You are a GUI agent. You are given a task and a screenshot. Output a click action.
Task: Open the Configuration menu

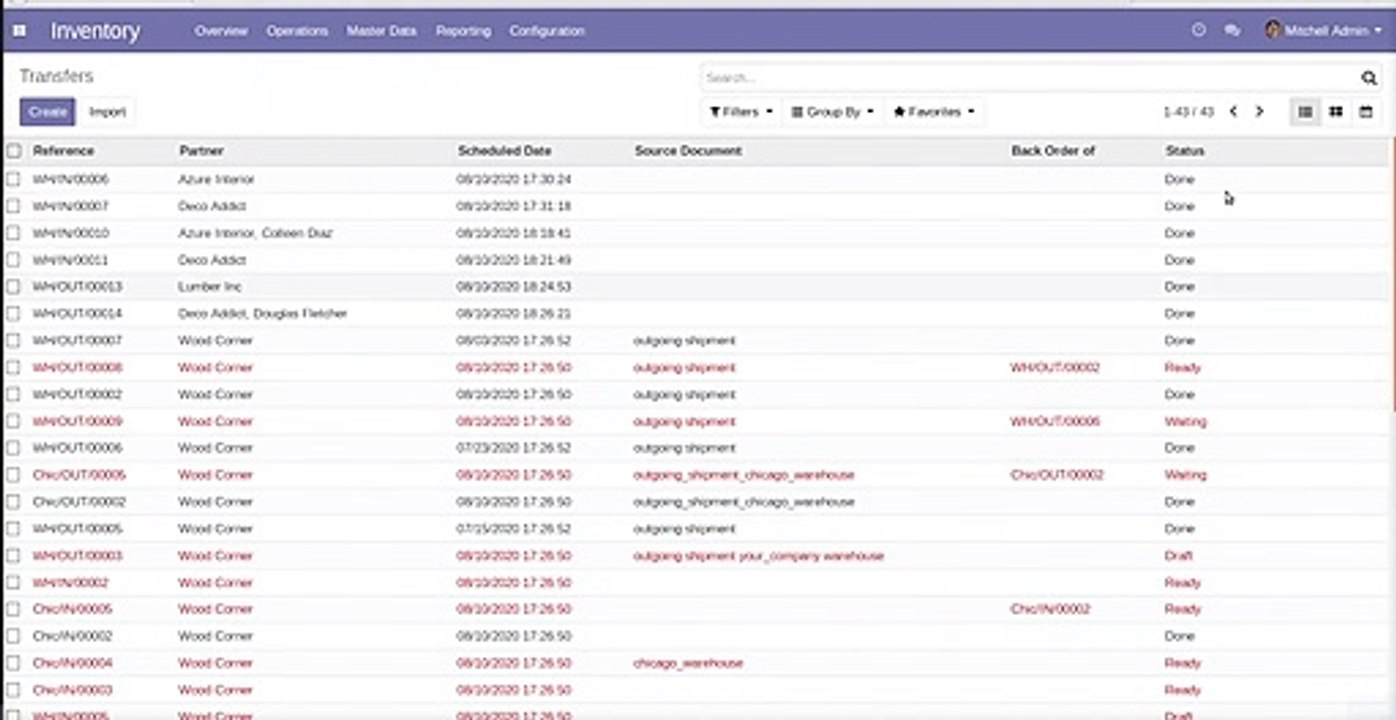(x=547, y=31)
